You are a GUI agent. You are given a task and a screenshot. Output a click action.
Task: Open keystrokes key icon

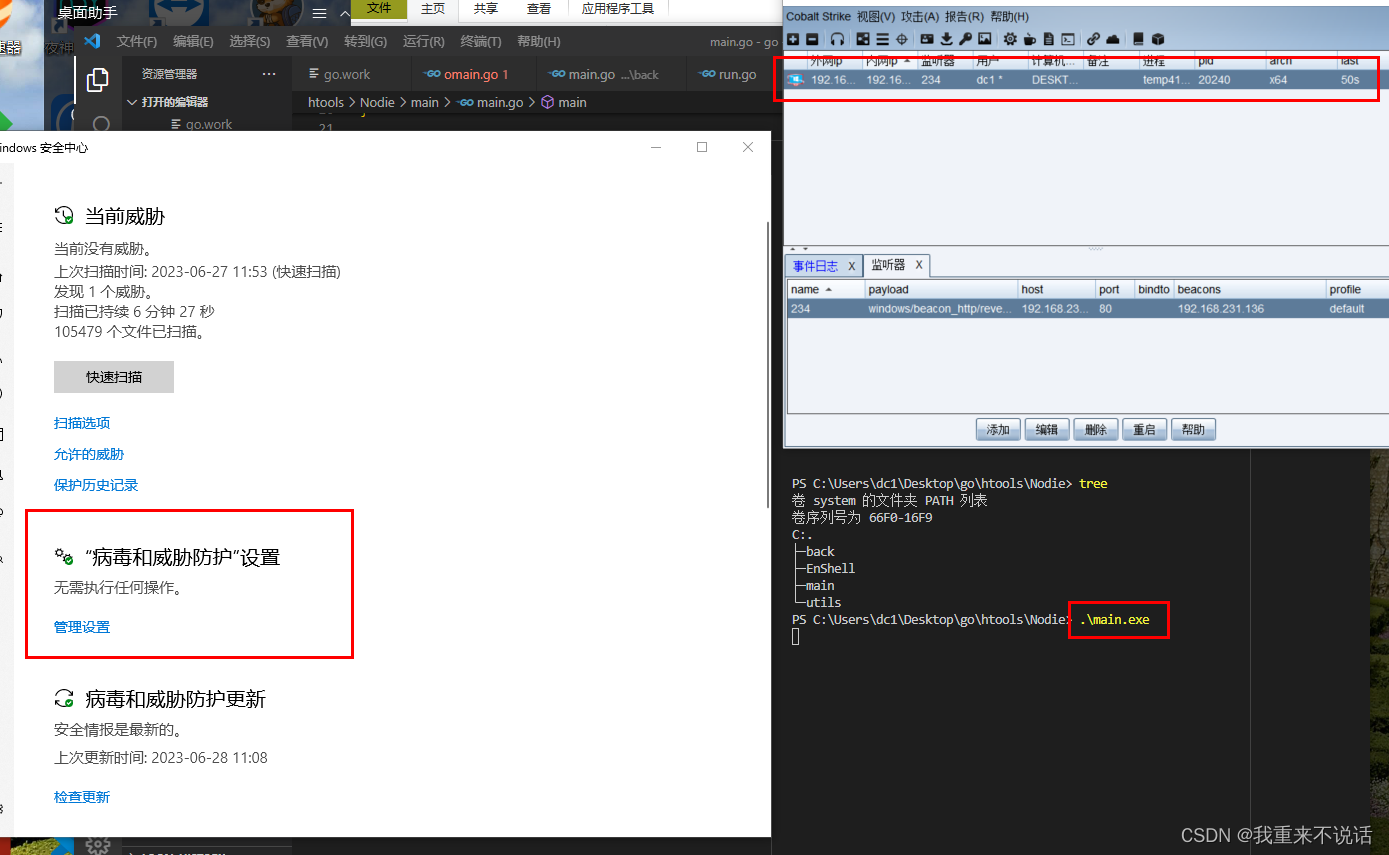965,39
